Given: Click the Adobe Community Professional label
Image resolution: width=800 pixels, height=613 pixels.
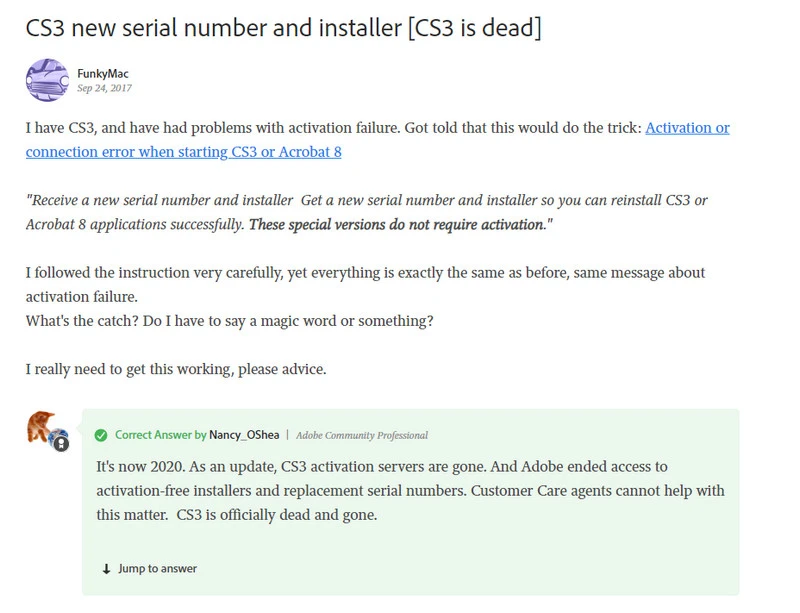Looking at the screenshot, I should (362, 435).
